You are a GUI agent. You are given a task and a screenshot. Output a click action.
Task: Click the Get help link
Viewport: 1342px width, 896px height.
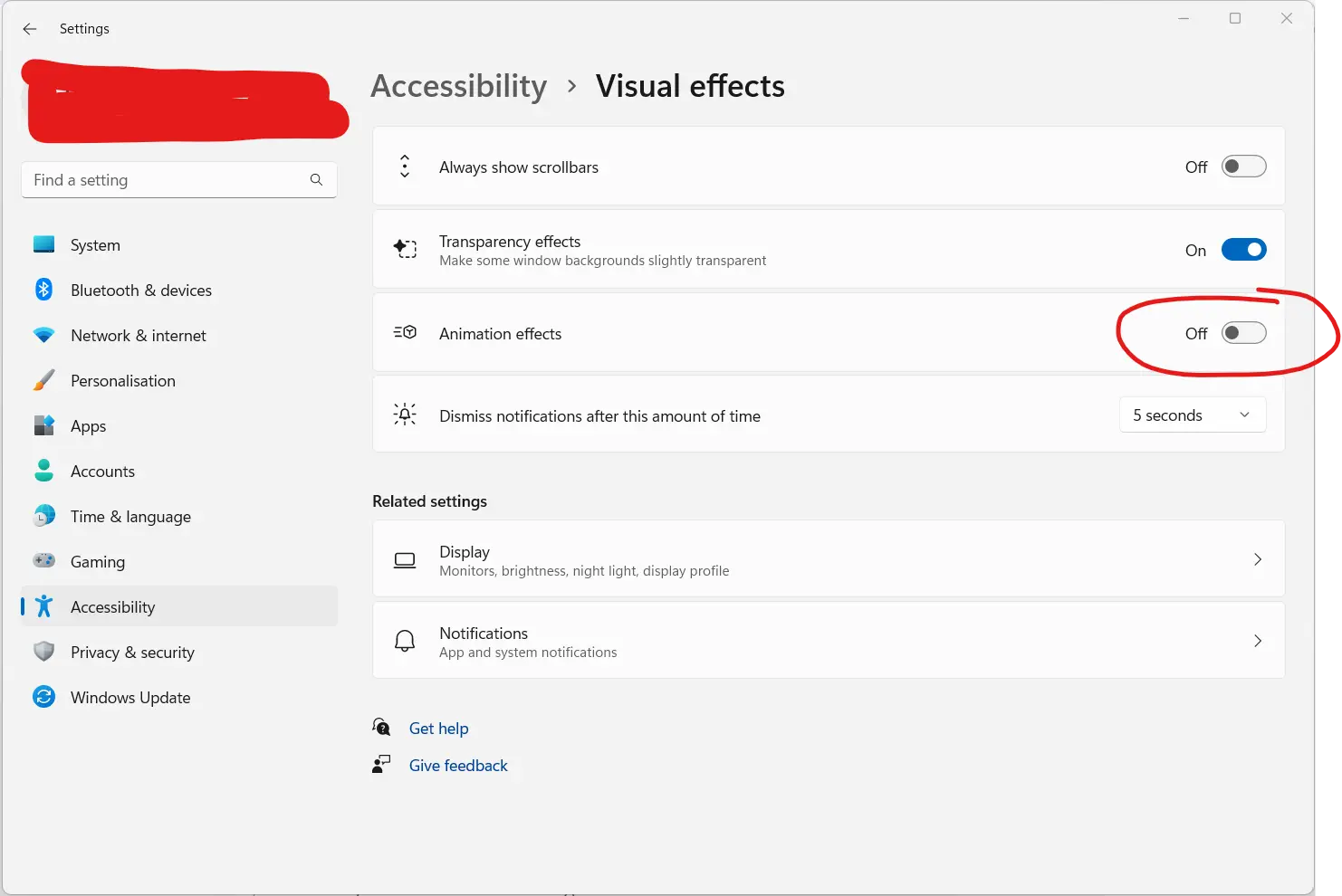coord(439,729)
